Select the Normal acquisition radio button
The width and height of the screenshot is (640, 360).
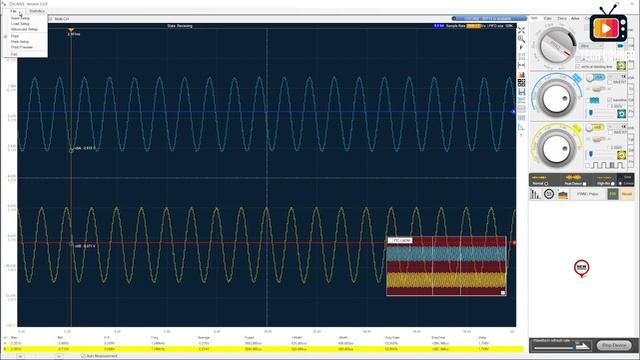click(546, 184)
